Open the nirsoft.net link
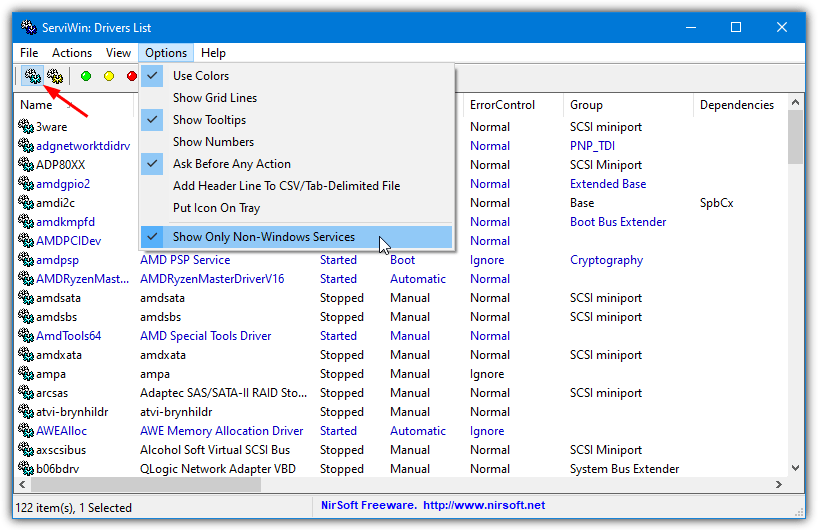Screen dimensions: 818x530 pos(484,505)
